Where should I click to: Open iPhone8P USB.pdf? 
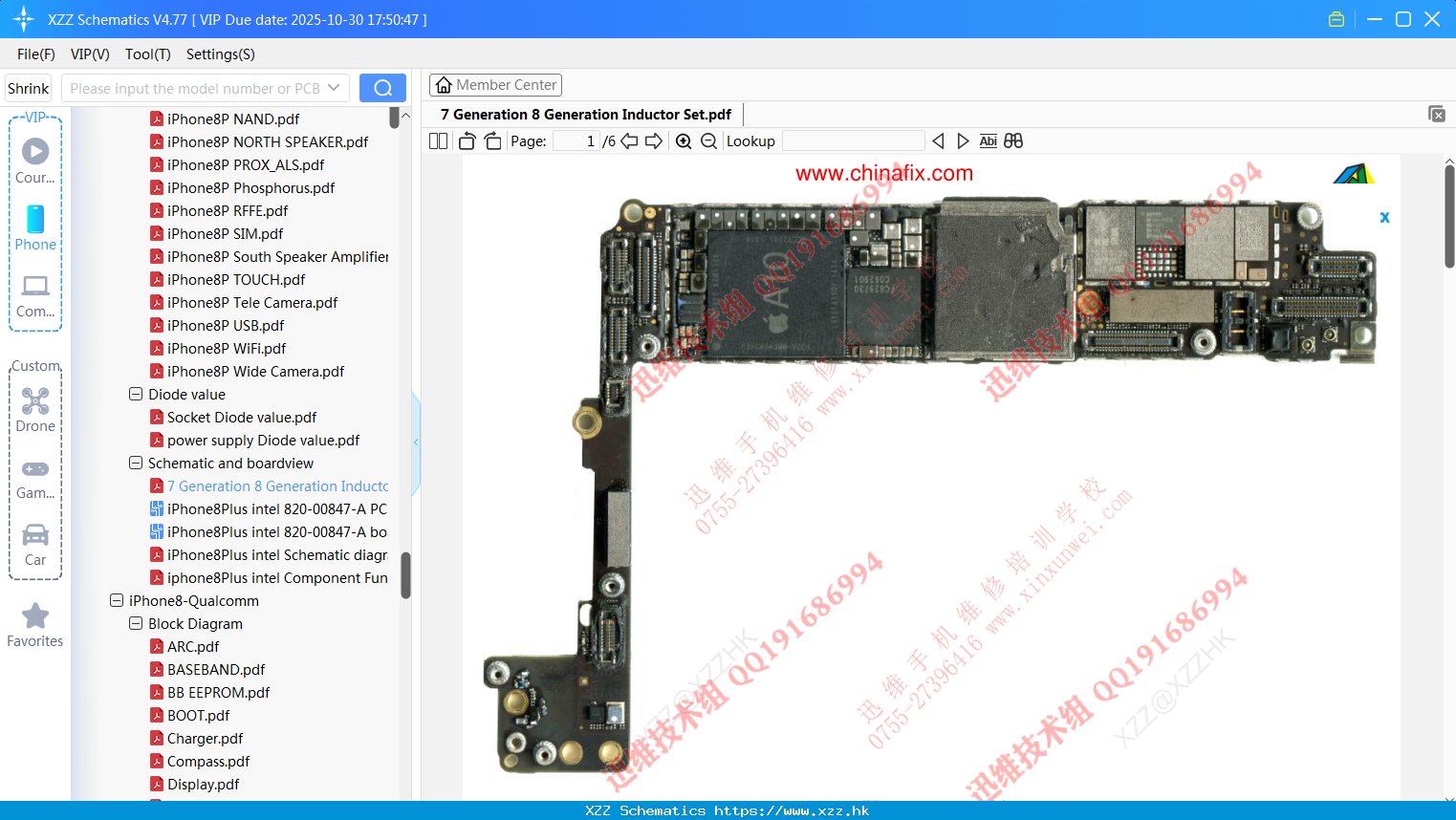point(226,325)
